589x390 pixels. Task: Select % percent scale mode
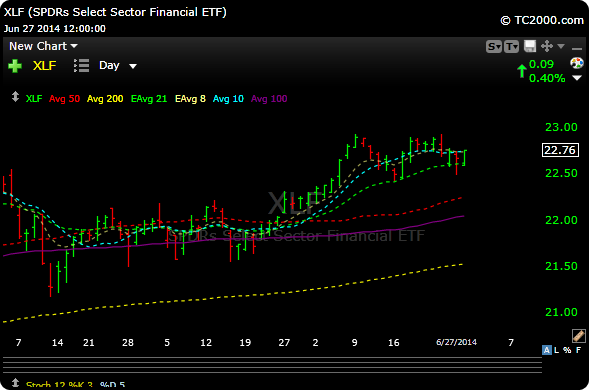pyautogui.click(x=567, y=350)
